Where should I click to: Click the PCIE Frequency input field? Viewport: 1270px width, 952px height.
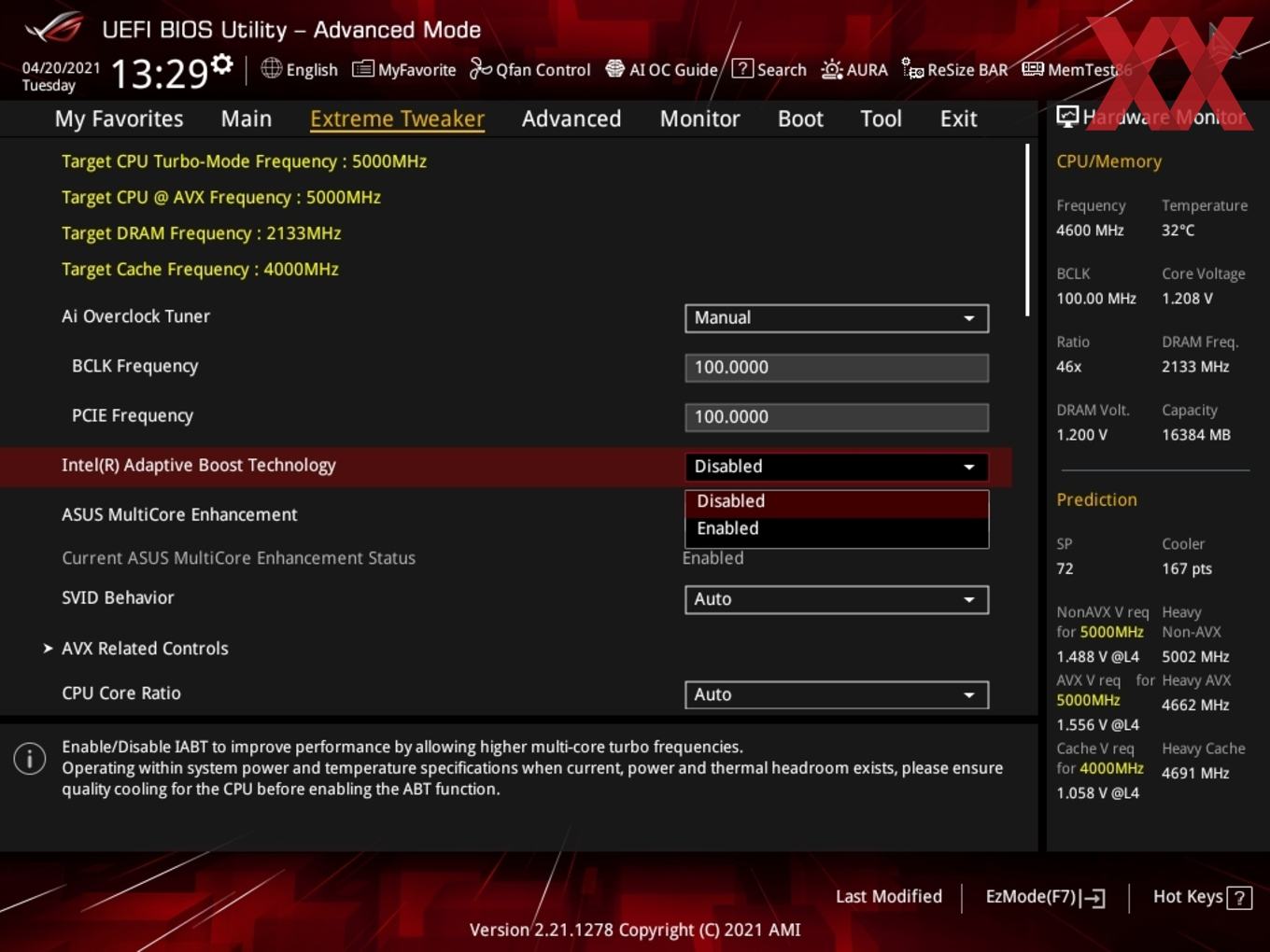pos(837,417)
